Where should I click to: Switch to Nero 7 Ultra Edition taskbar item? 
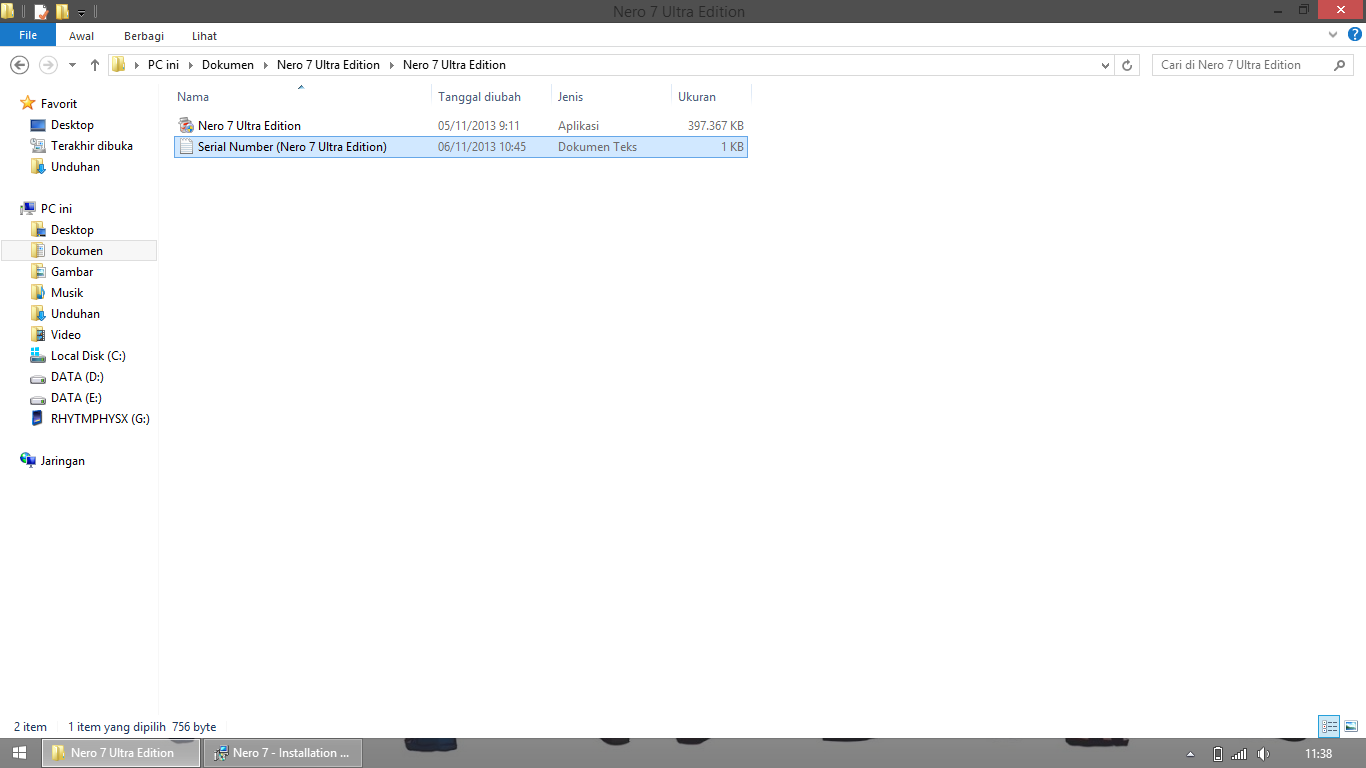[121, 753]
